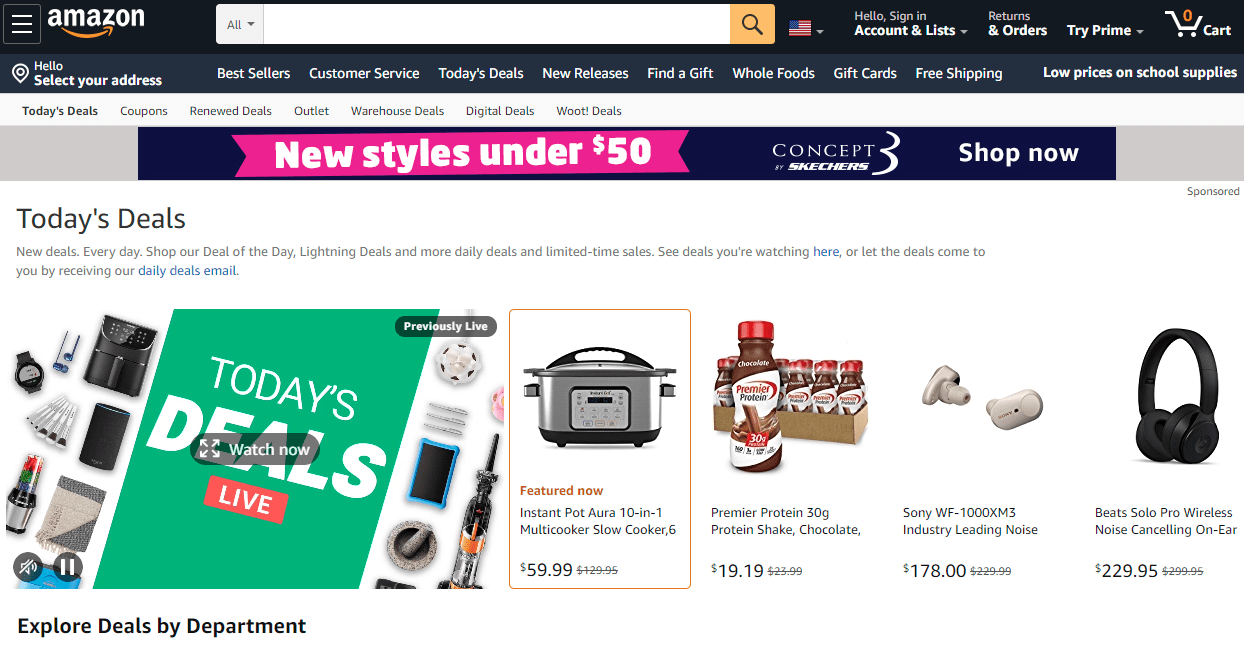The width and height of the screenshot is (1244, 653).
Task: Click the location pin address icon
Action: pyautogui.click(x=20, y=74)
